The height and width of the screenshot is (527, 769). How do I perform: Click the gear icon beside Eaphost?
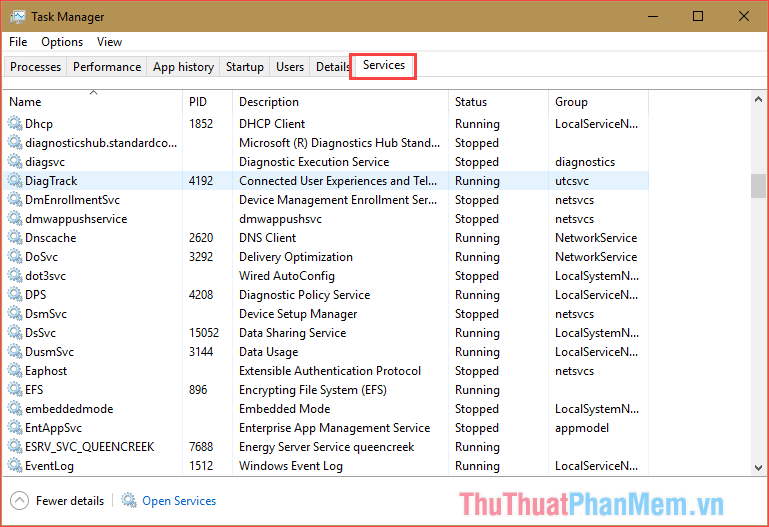[15, 370]
